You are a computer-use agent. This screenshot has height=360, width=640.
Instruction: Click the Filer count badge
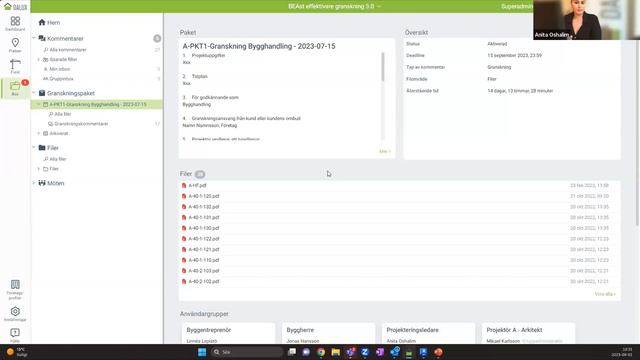coord(200,174)
